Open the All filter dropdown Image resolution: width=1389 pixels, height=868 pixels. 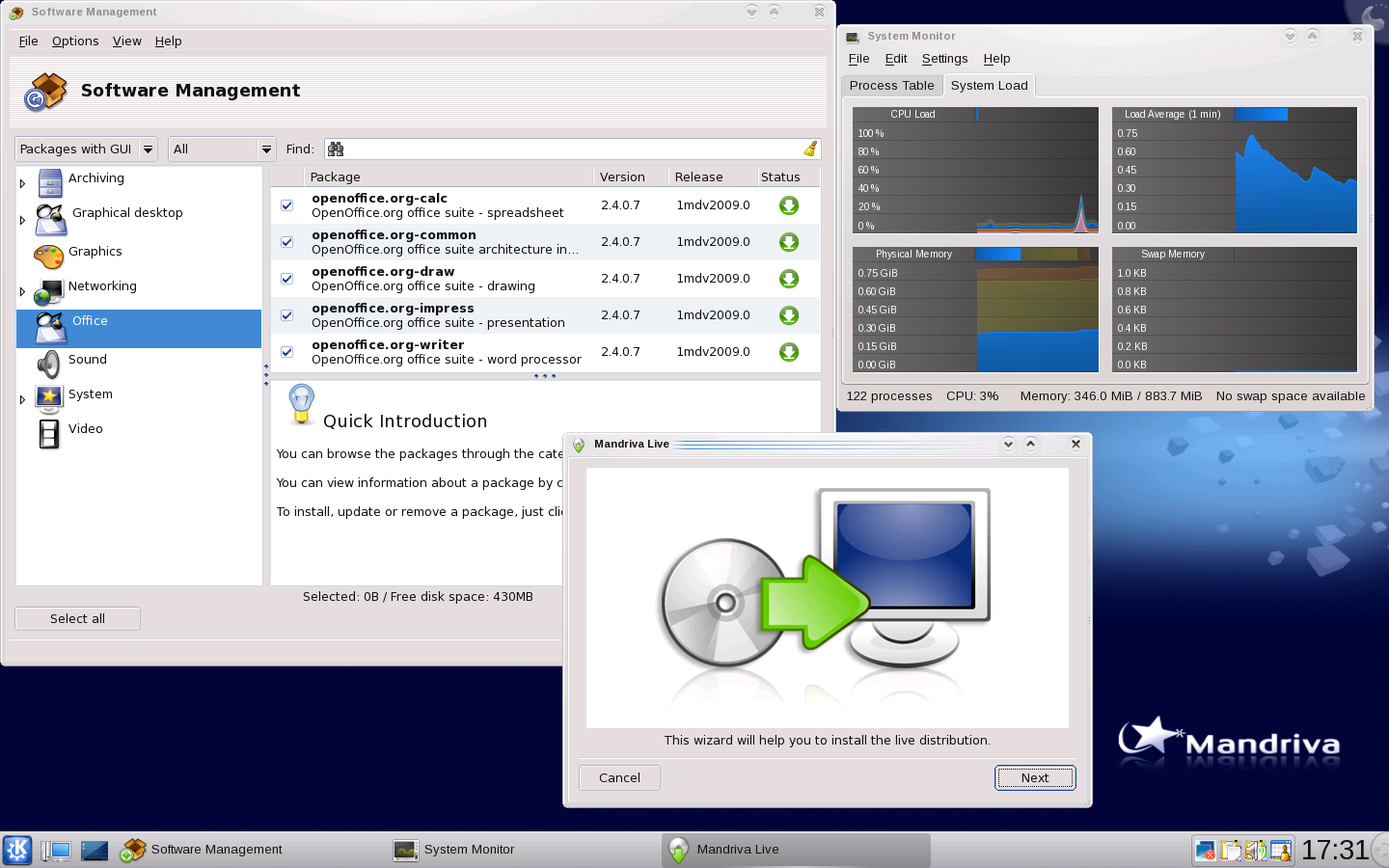[x=223, y=149]
